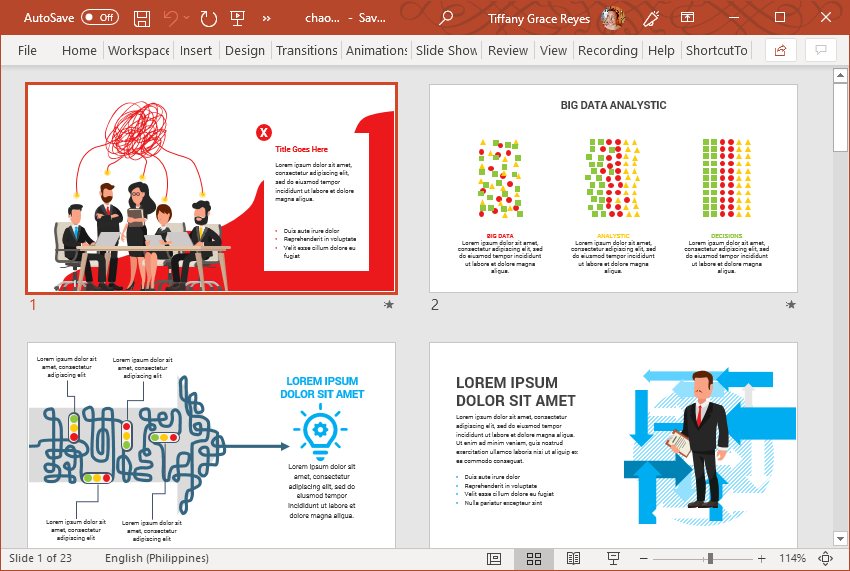Click the Share icon on the ribbon
This screenshot has height=571, width=850.
point(781,50)
